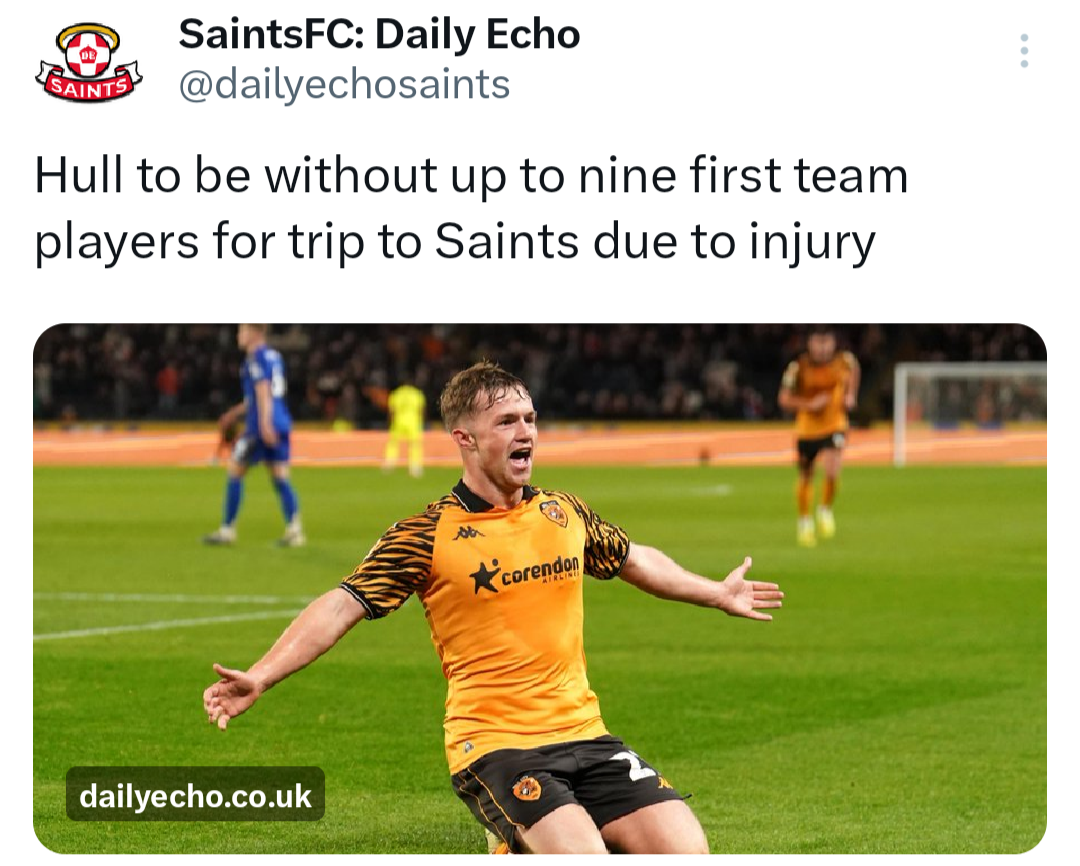
Task: Open the @dailyechosaints handle link
Action: click(x=344, y=85)
